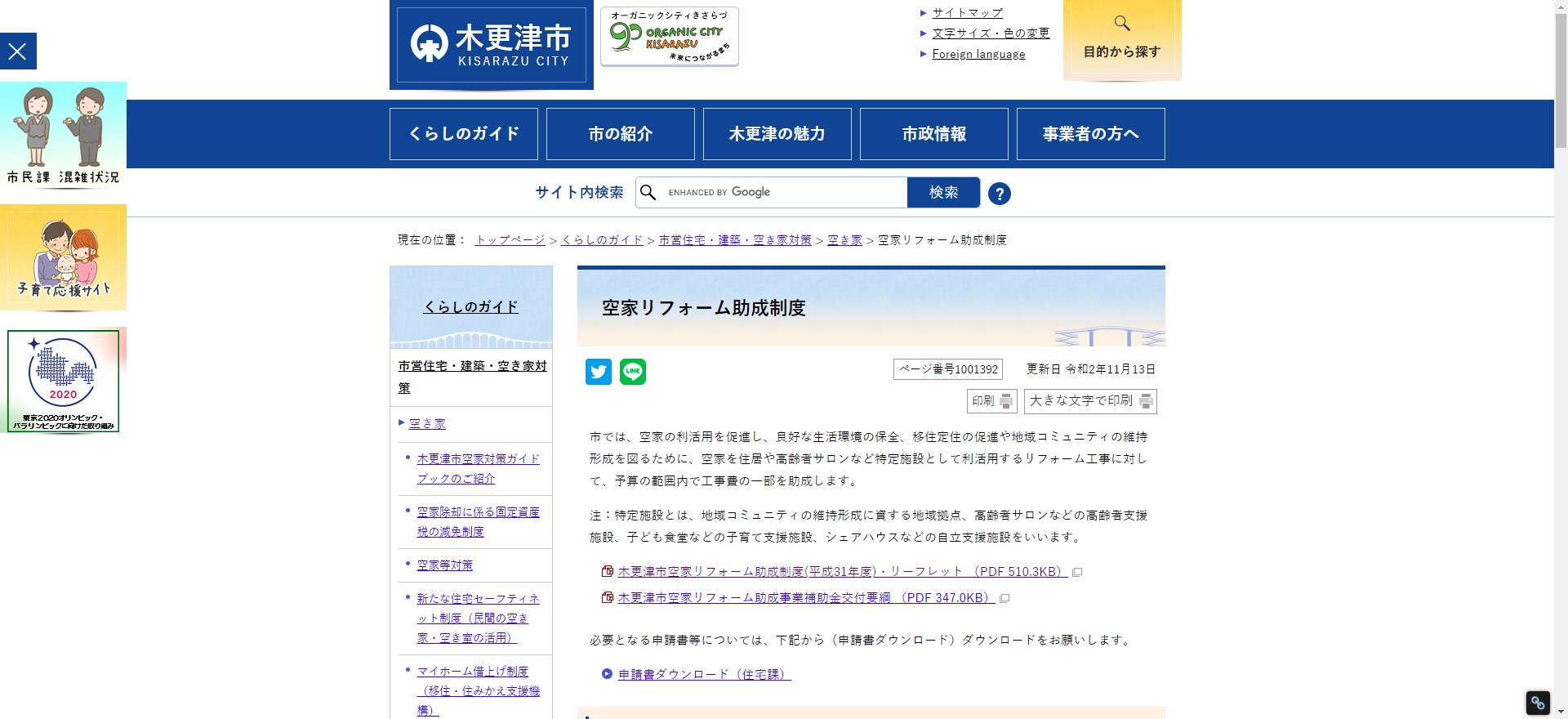1568x719 pixels.
Task: Open くらしのガイド sidebar heading link
Action: pyautogui.click(x=470, y=307)
